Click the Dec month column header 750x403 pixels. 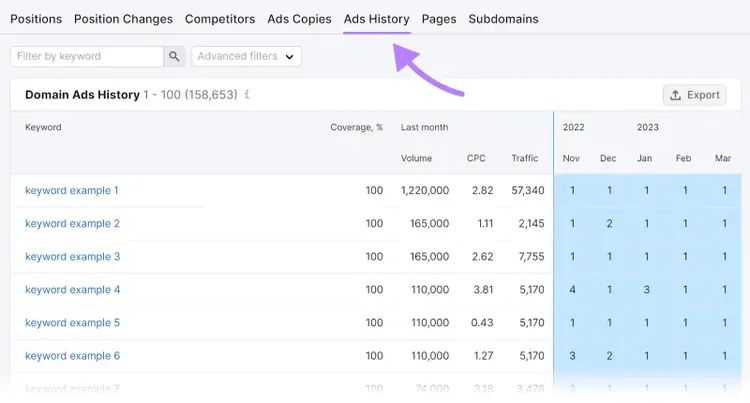pyautogui.click(x=608, y=158)
